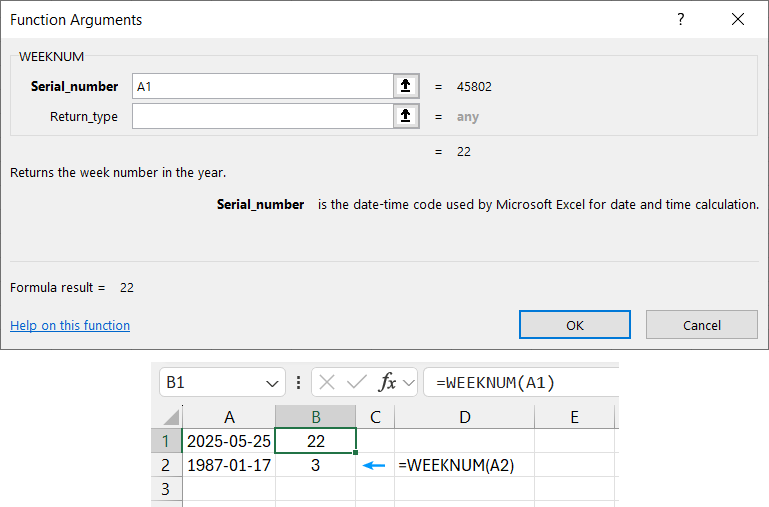Select cell with date 1987-01-17

(229, 465)
